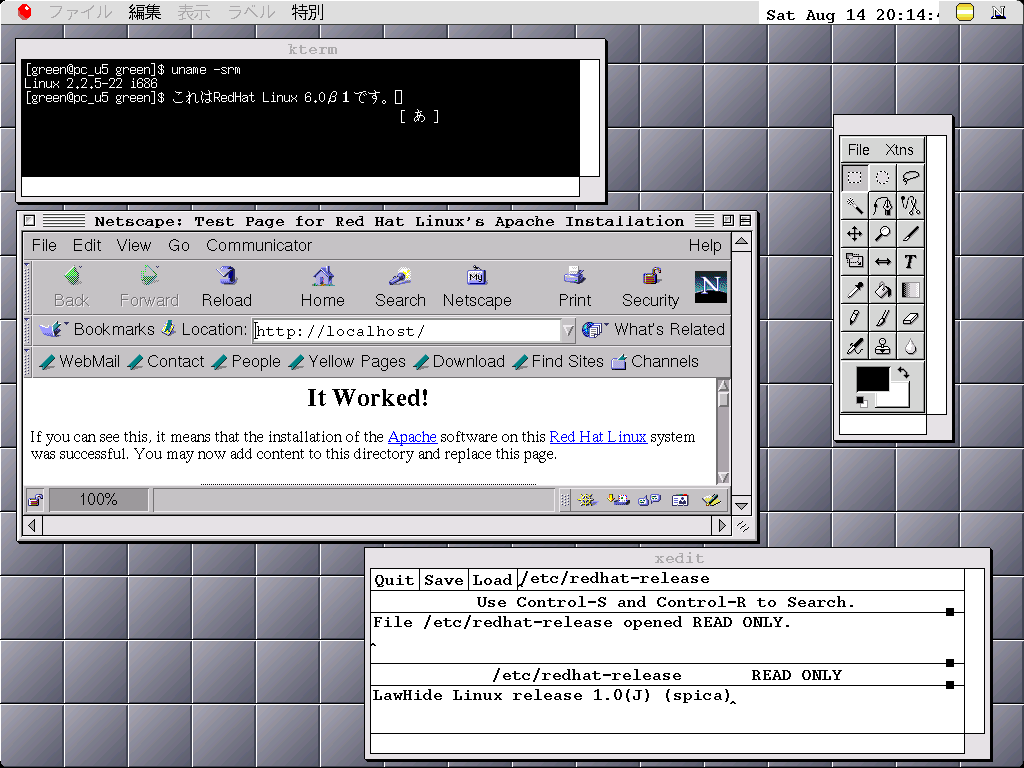This screenshot has height=768, width=1024.
Task: Select the Elliptical Select tool in GIMP toolbox
Action: pos(882,178)
